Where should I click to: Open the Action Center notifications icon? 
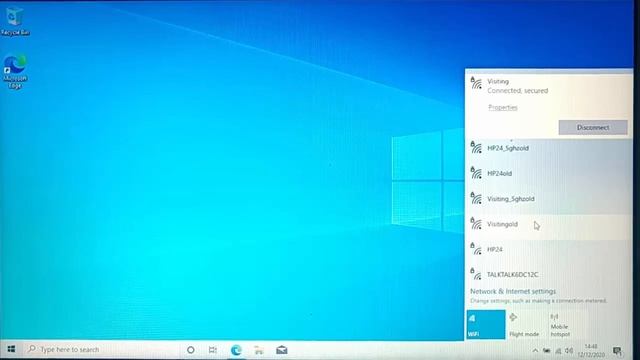pyautogui.click(x=617, y=350)
